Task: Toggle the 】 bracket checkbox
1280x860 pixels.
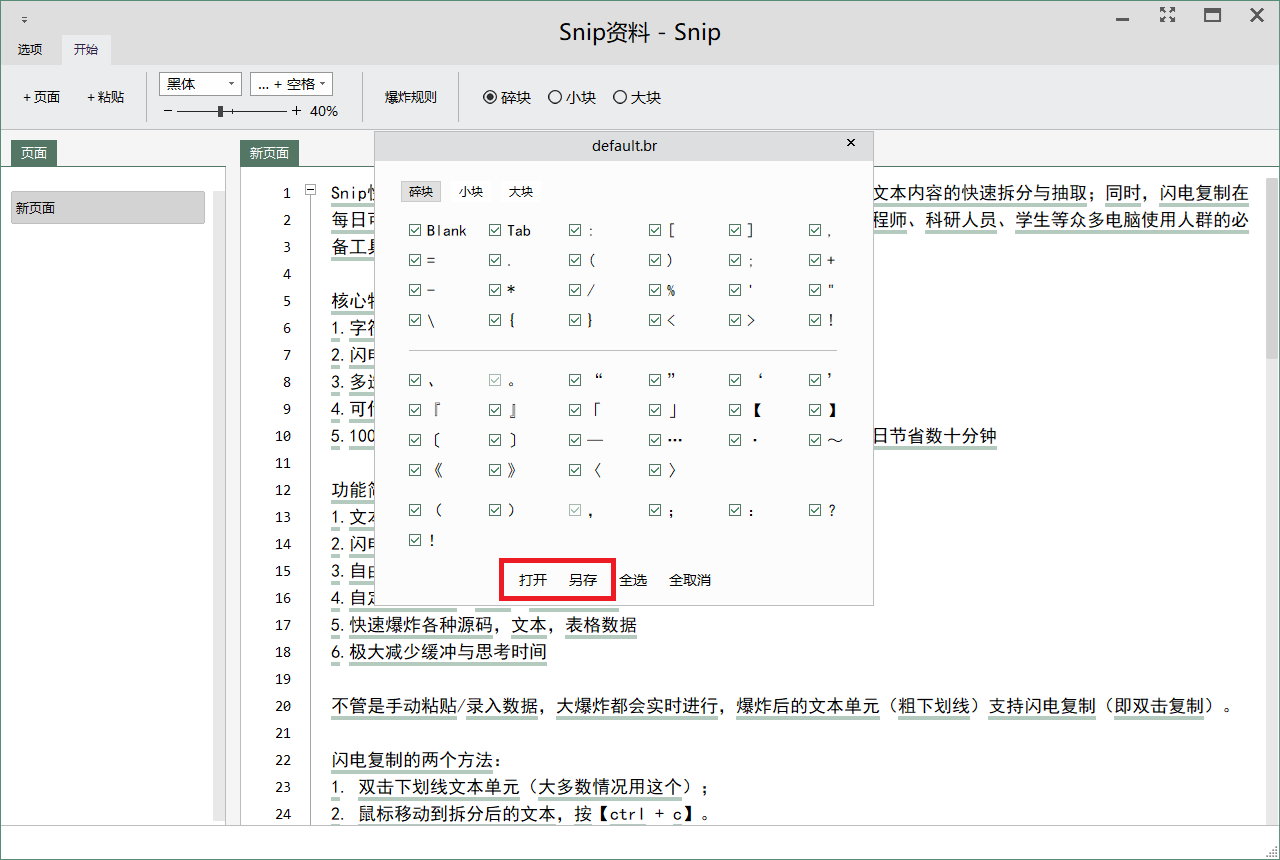Action: pyautogui.click(x=815, y=410)
